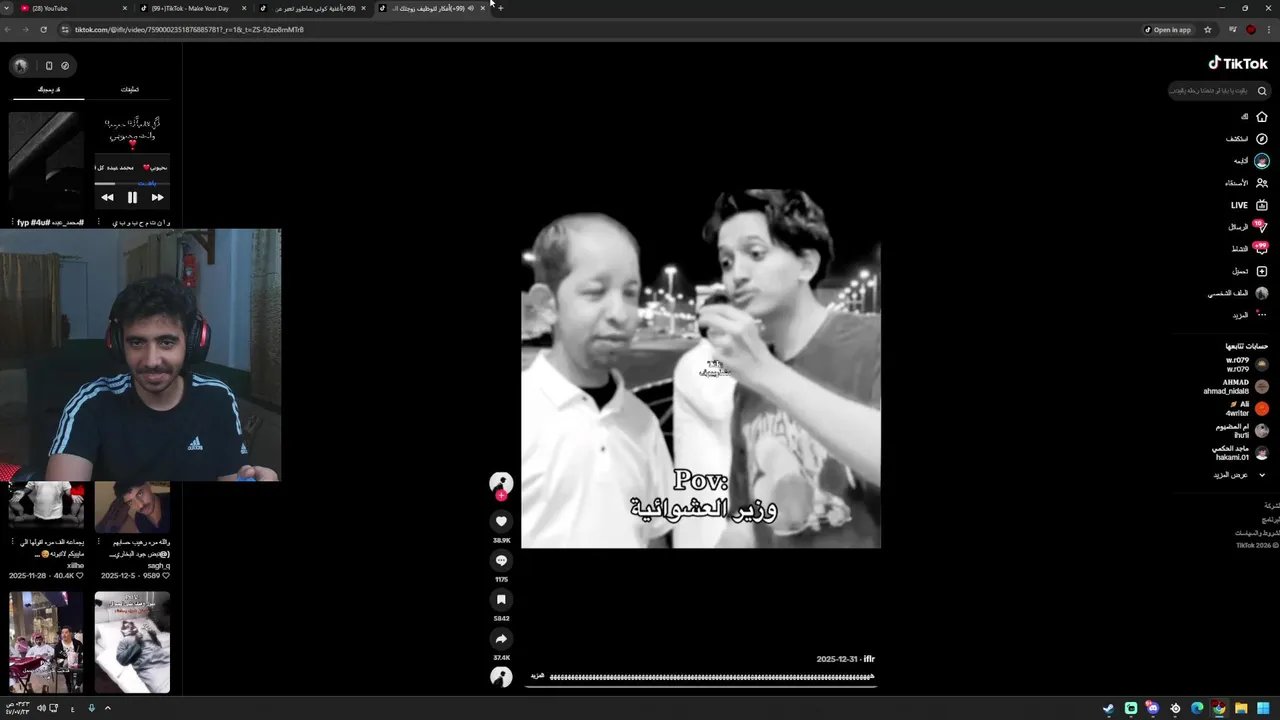Show hidden system tray icons
The image size is (1280, 720).
(x=107, y=708)
